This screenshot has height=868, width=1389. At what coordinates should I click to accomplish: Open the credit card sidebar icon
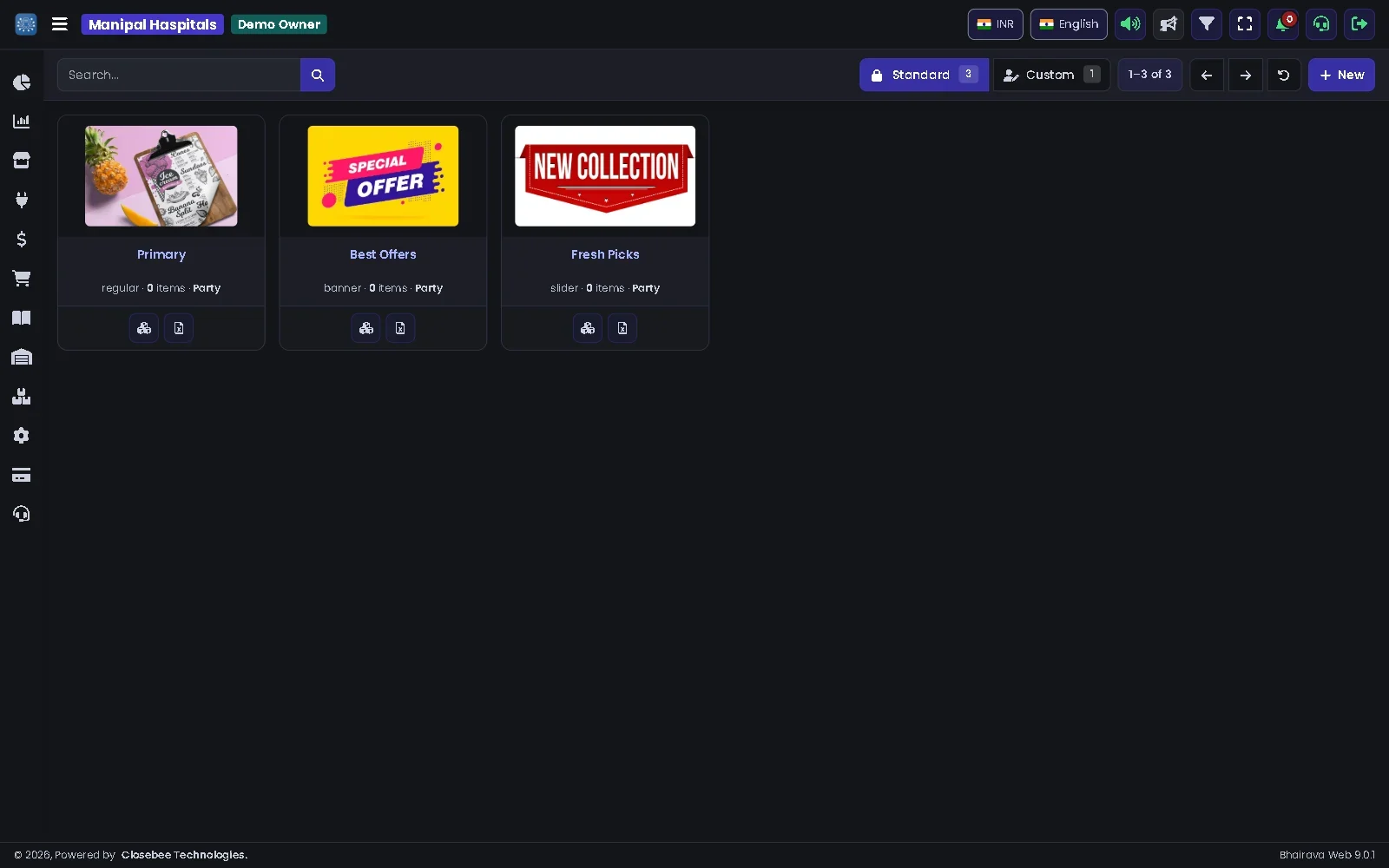22,475
